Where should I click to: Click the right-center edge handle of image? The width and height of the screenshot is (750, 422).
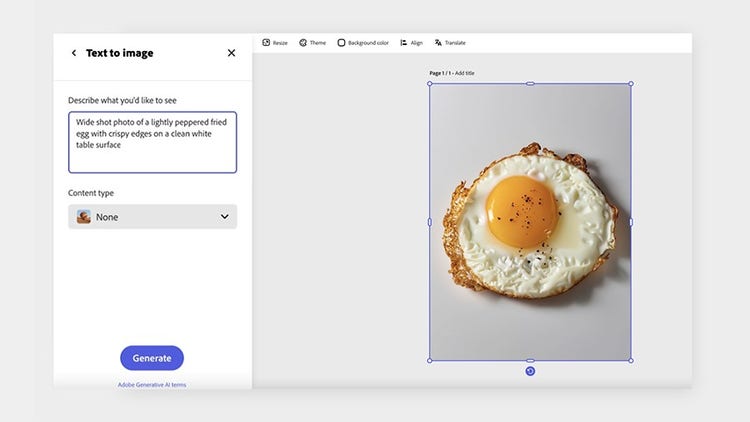point(631,222)
